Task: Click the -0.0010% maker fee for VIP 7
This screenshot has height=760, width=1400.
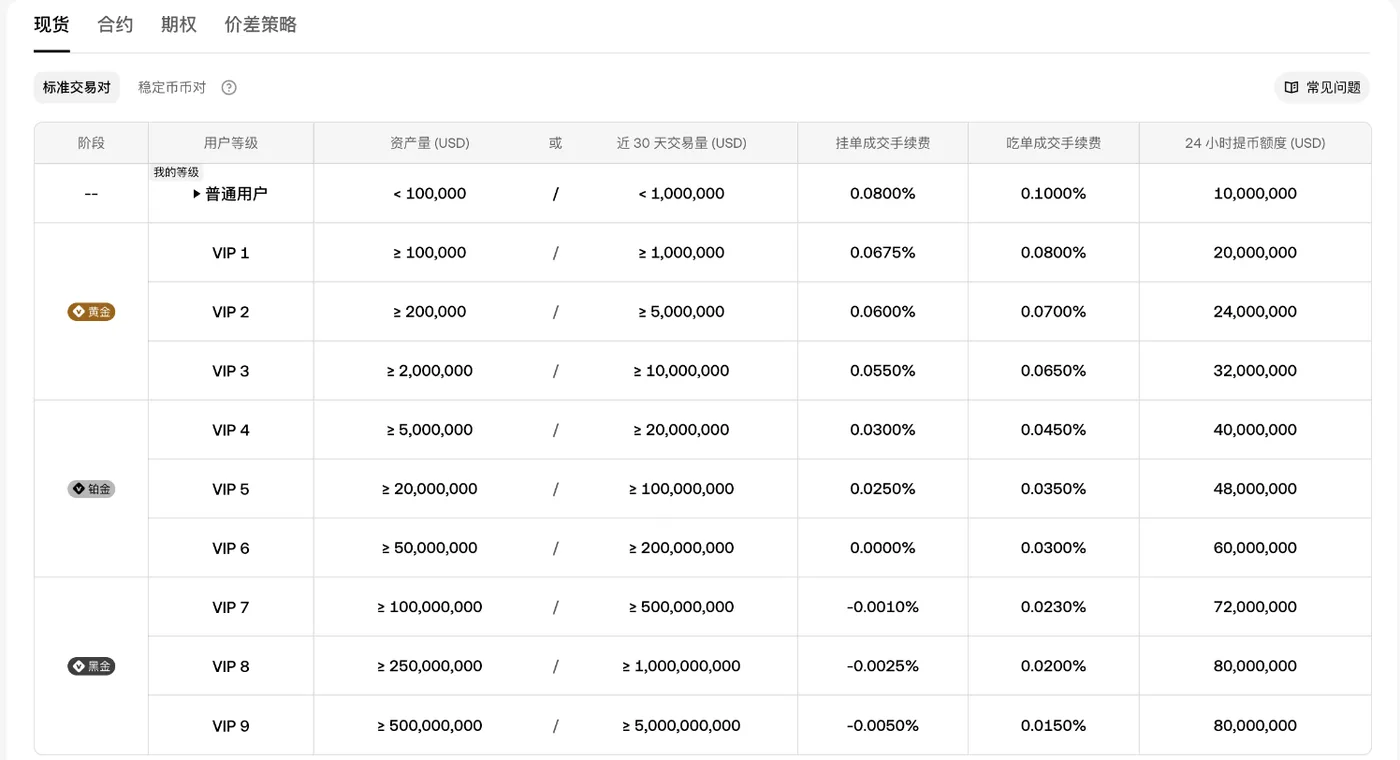Action: (x=883, y=607)
